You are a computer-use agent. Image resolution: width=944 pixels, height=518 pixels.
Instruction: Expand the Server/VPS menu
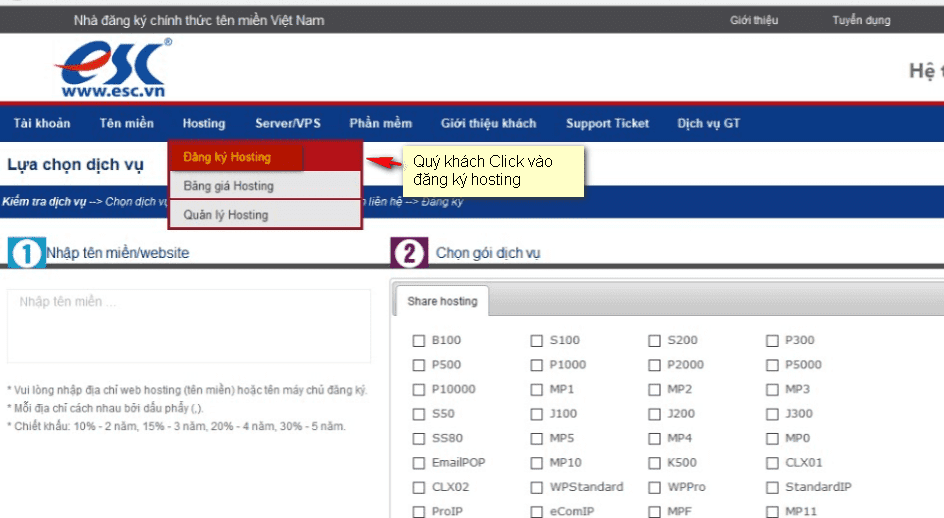tap(288, 123)
